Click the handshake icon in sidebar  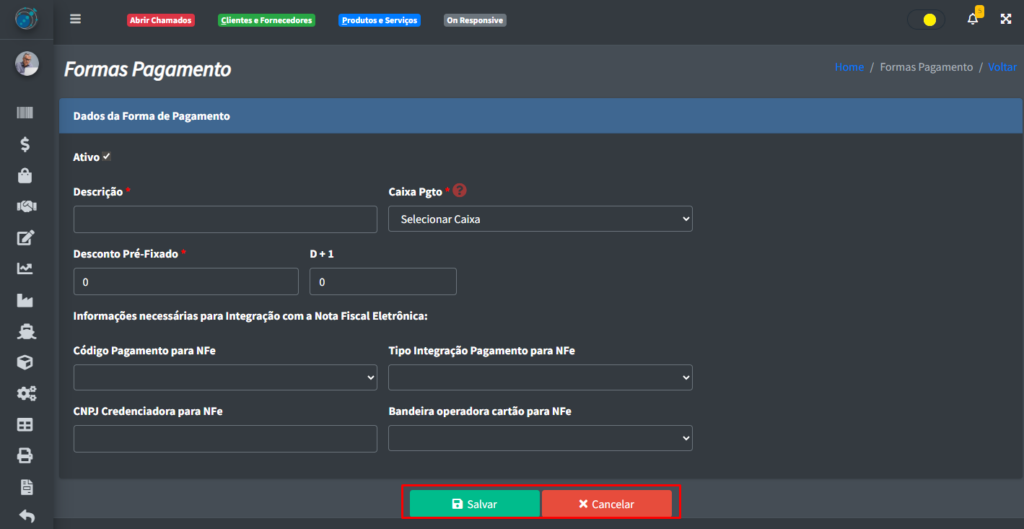26,206
